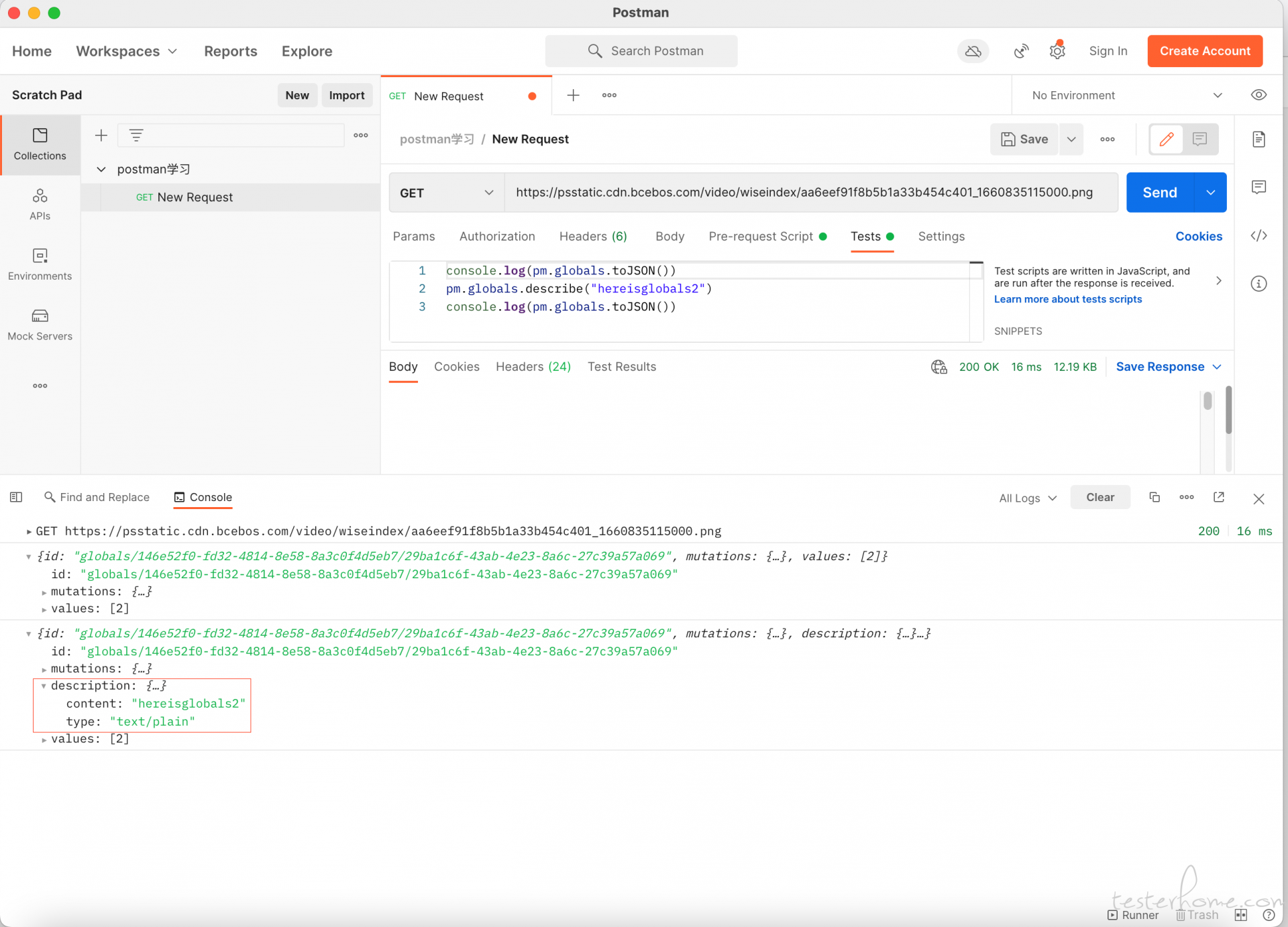Screen dimensions: 1288x927
Task: Open tab options ellipsis menu
Action: point(609,95)
